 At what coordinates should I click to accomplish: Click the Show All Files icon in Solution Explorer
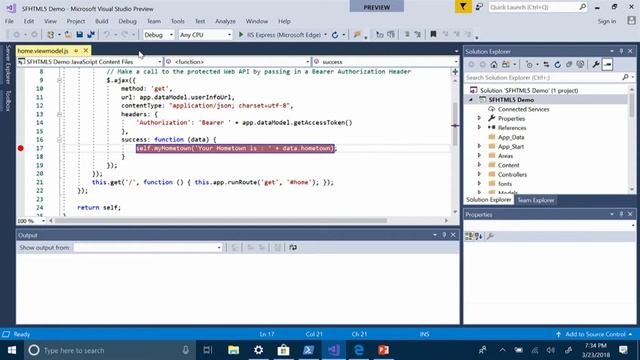(x=580, y=64)
